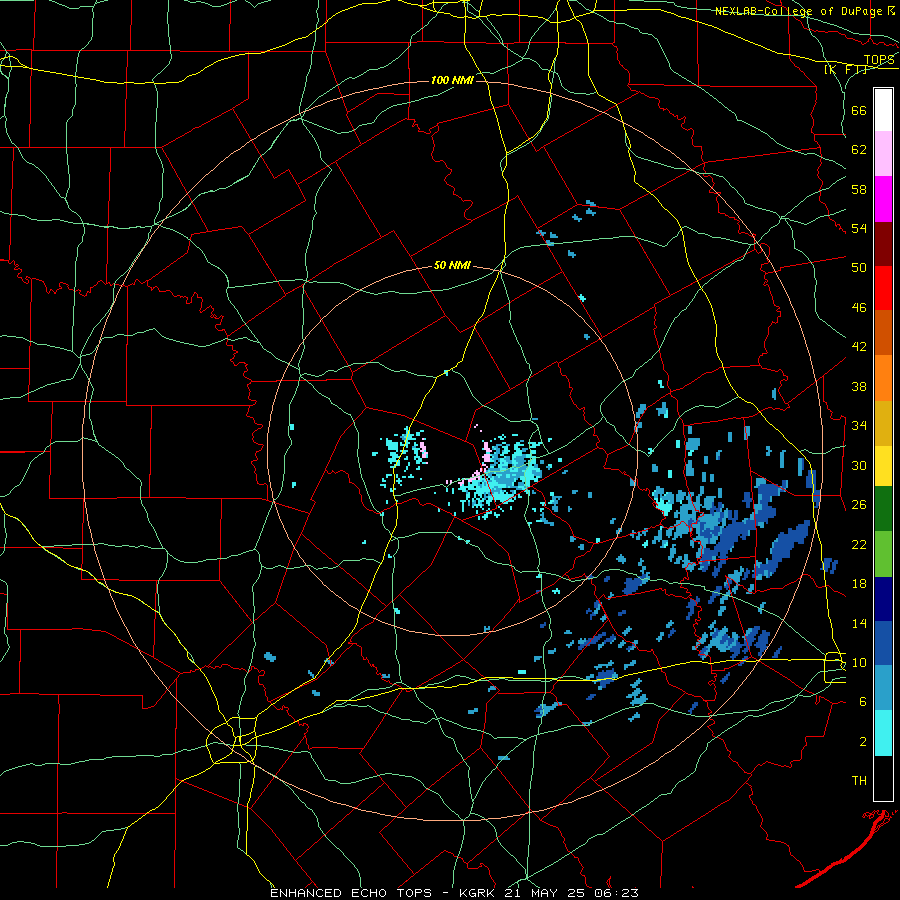Click the "TH" threshold legend label
The image size is (900, 900).
859,781
